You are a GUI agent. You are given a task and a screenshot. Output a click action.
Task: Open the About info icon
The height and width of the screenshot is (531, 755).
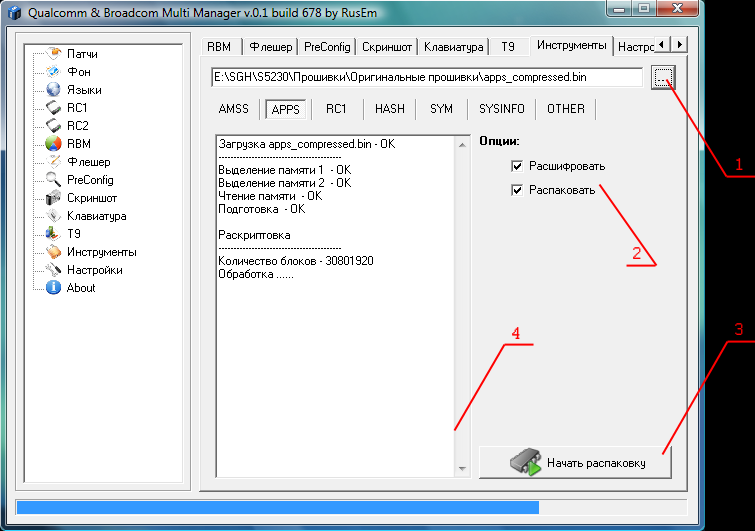tap(54, 288)
